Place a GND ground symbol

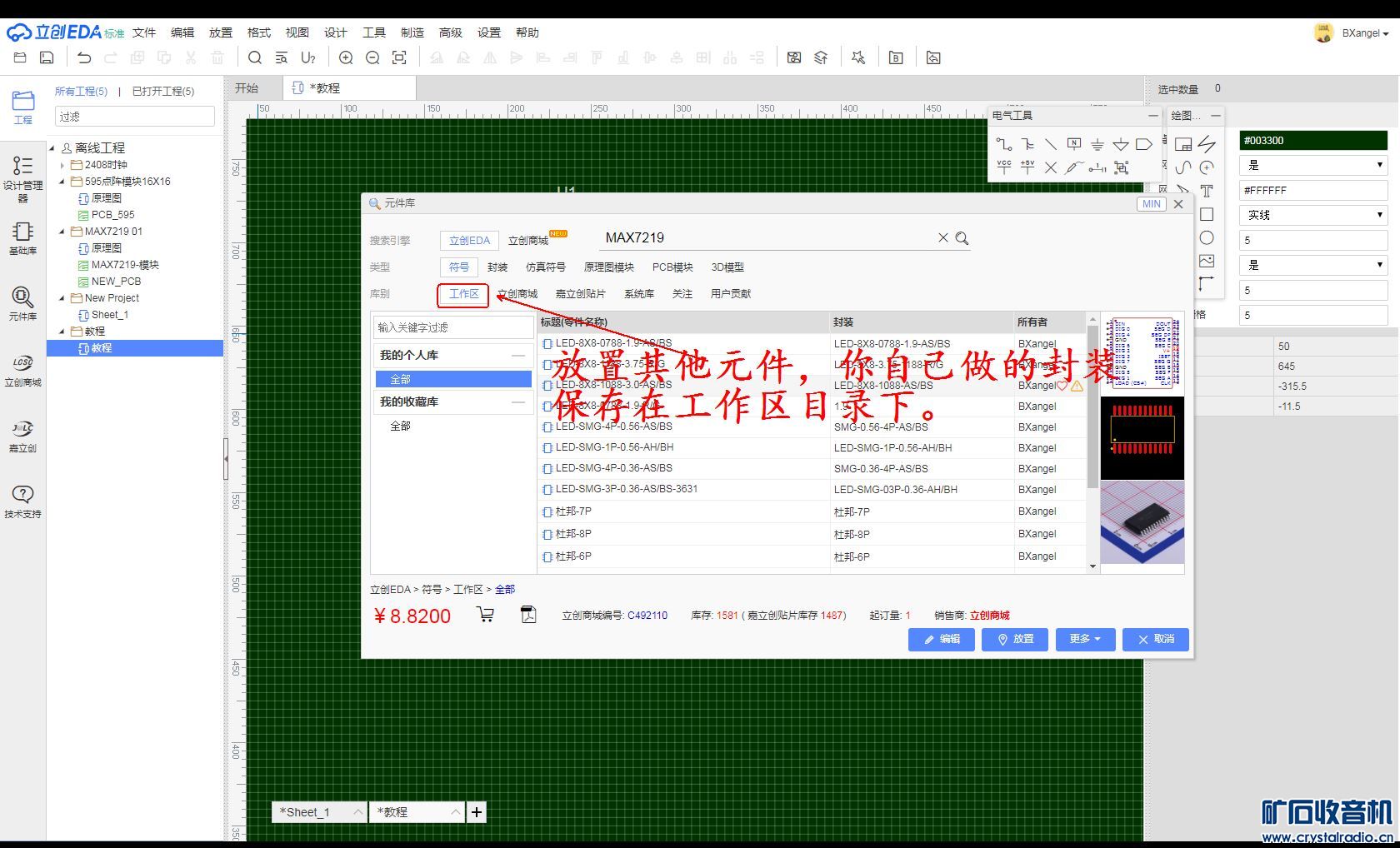[1097, 144]
